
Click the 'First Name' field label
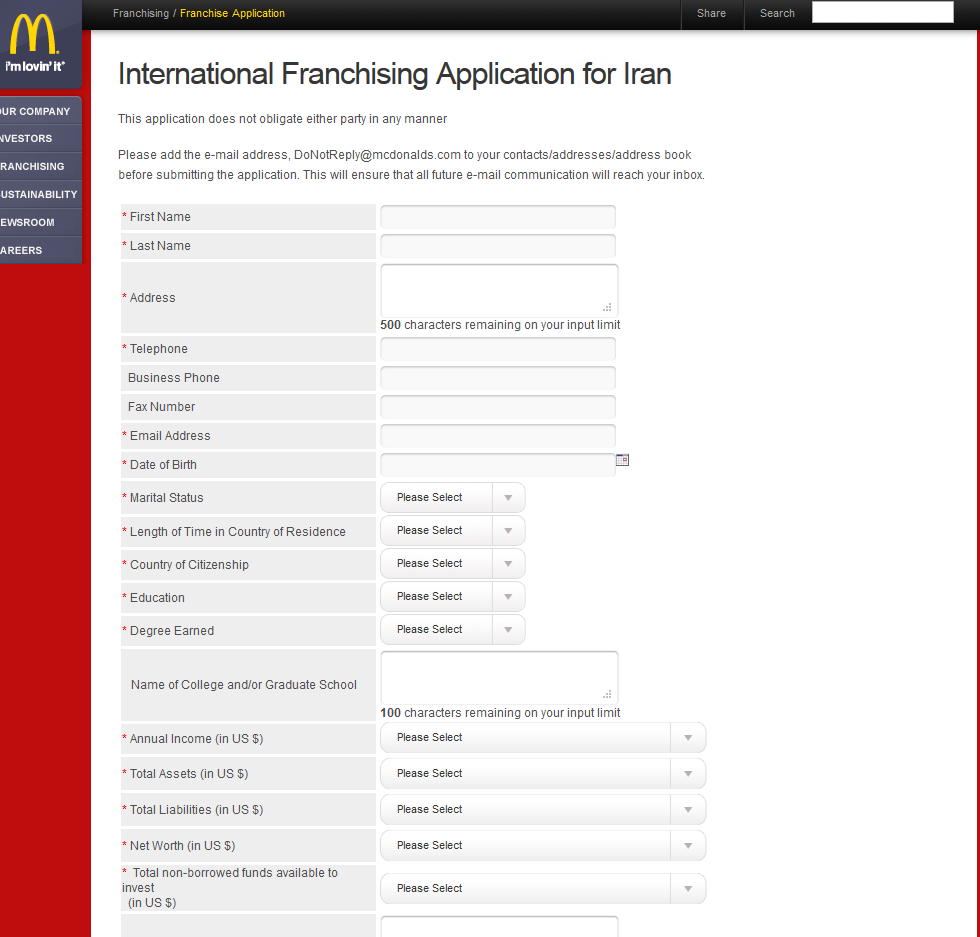click(160, 217)
